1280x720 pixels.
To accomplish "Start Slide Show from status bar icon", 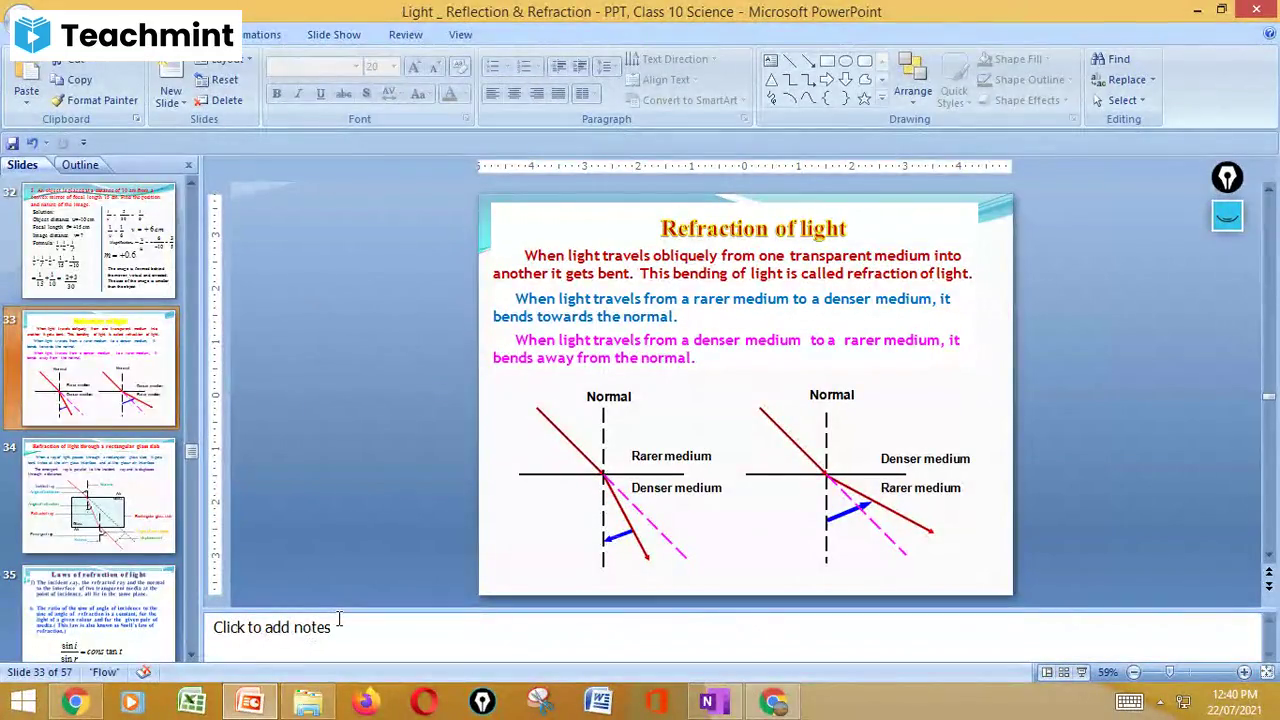I will 1082,672.
